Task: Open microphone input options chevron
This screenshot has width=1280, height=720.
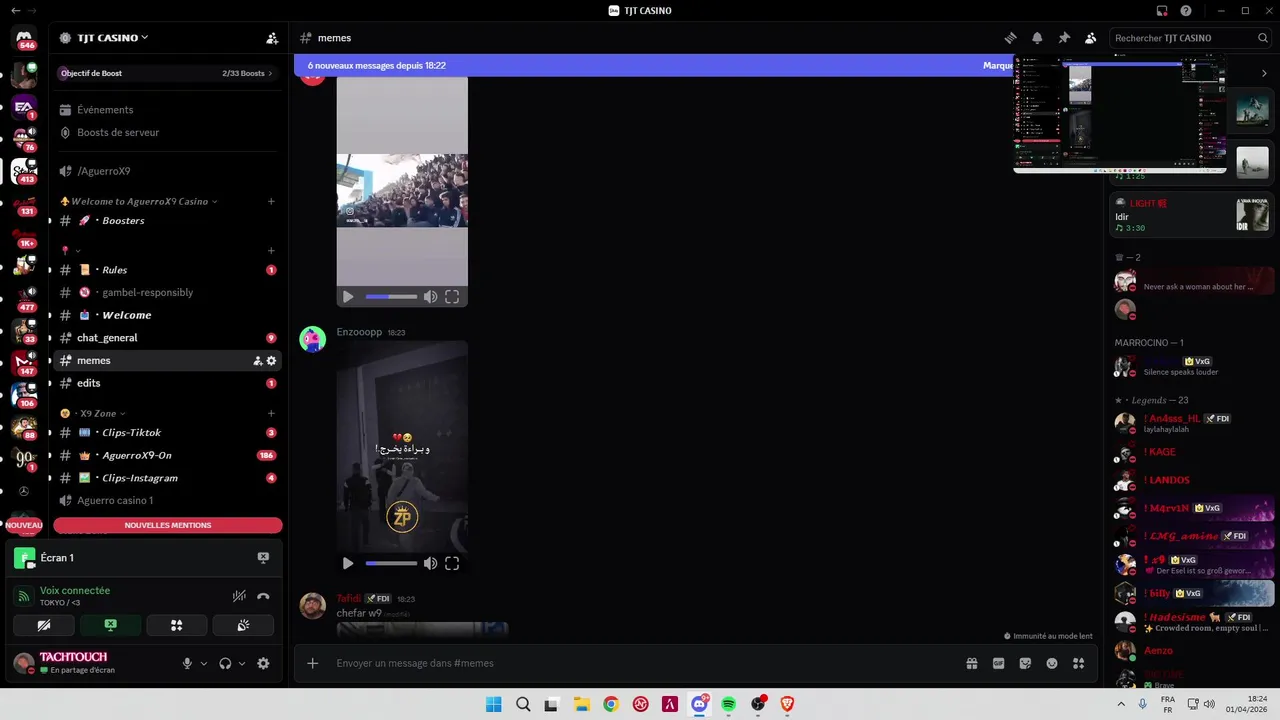Action: [204, 663]
